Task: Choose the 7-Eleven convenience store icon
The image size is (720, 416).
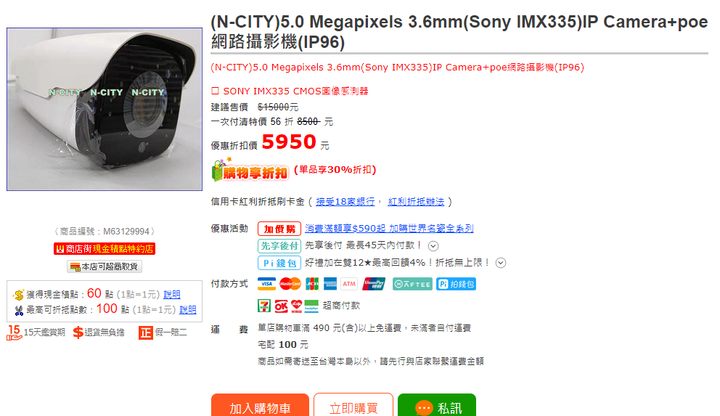Action: click(x=264, y=305)
